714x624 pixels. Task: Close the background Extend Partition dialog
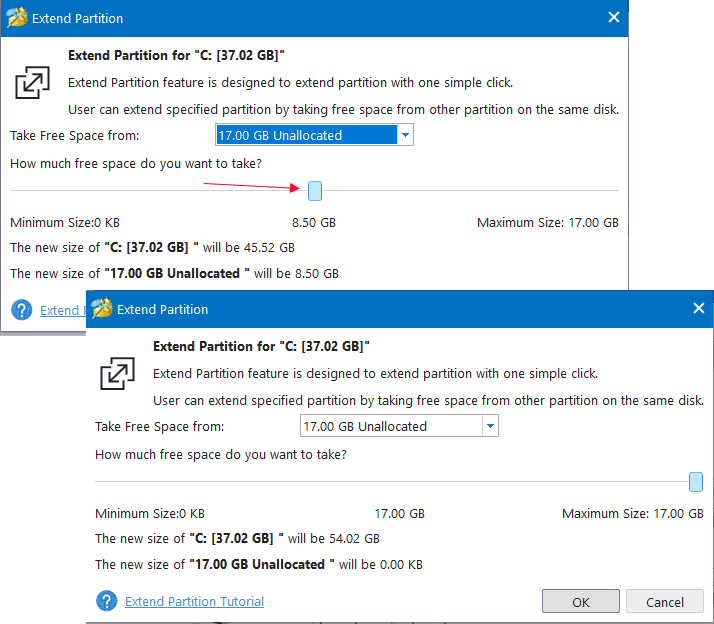pyautogui.click(x=614, y=18)
